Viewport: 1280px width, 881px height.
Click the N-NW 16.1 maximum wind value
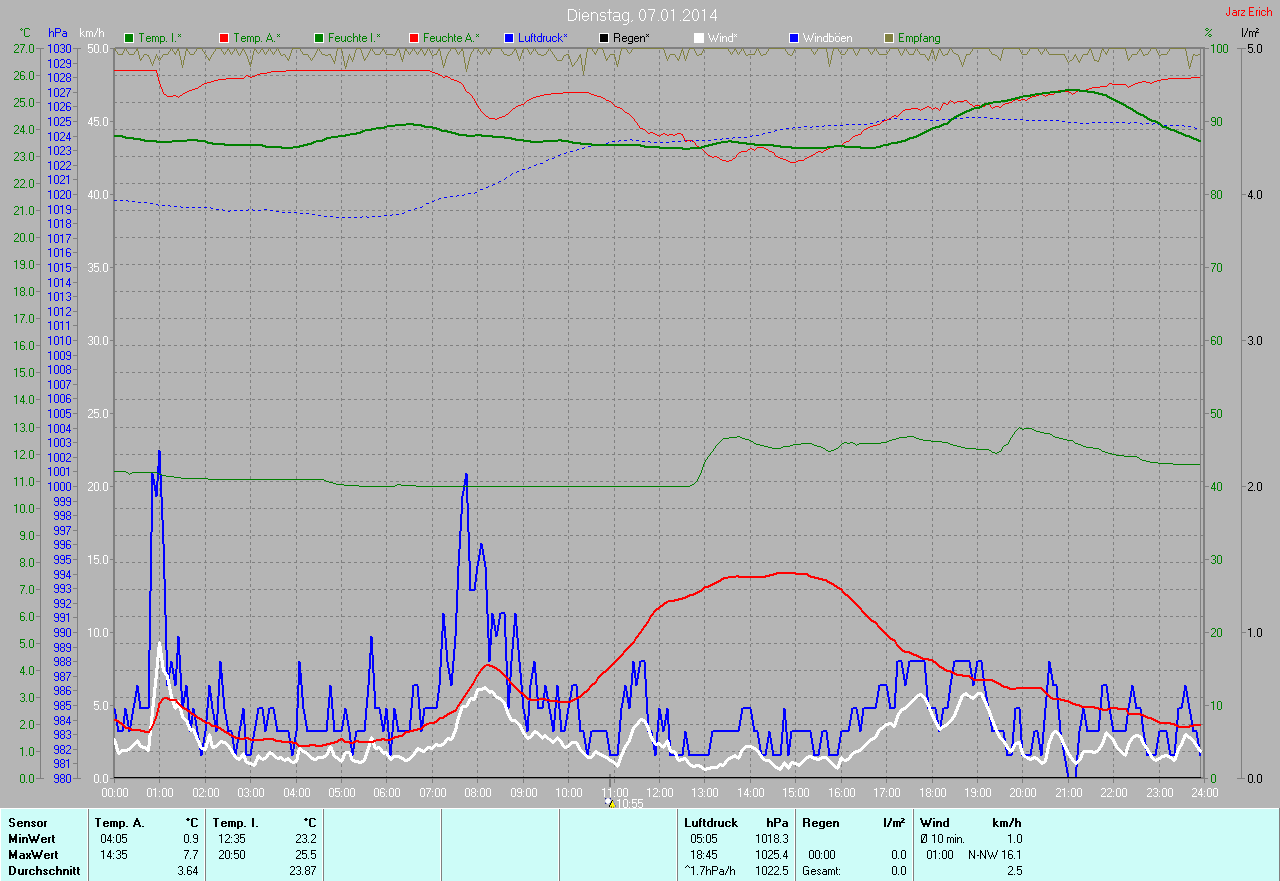pos(994,855)
